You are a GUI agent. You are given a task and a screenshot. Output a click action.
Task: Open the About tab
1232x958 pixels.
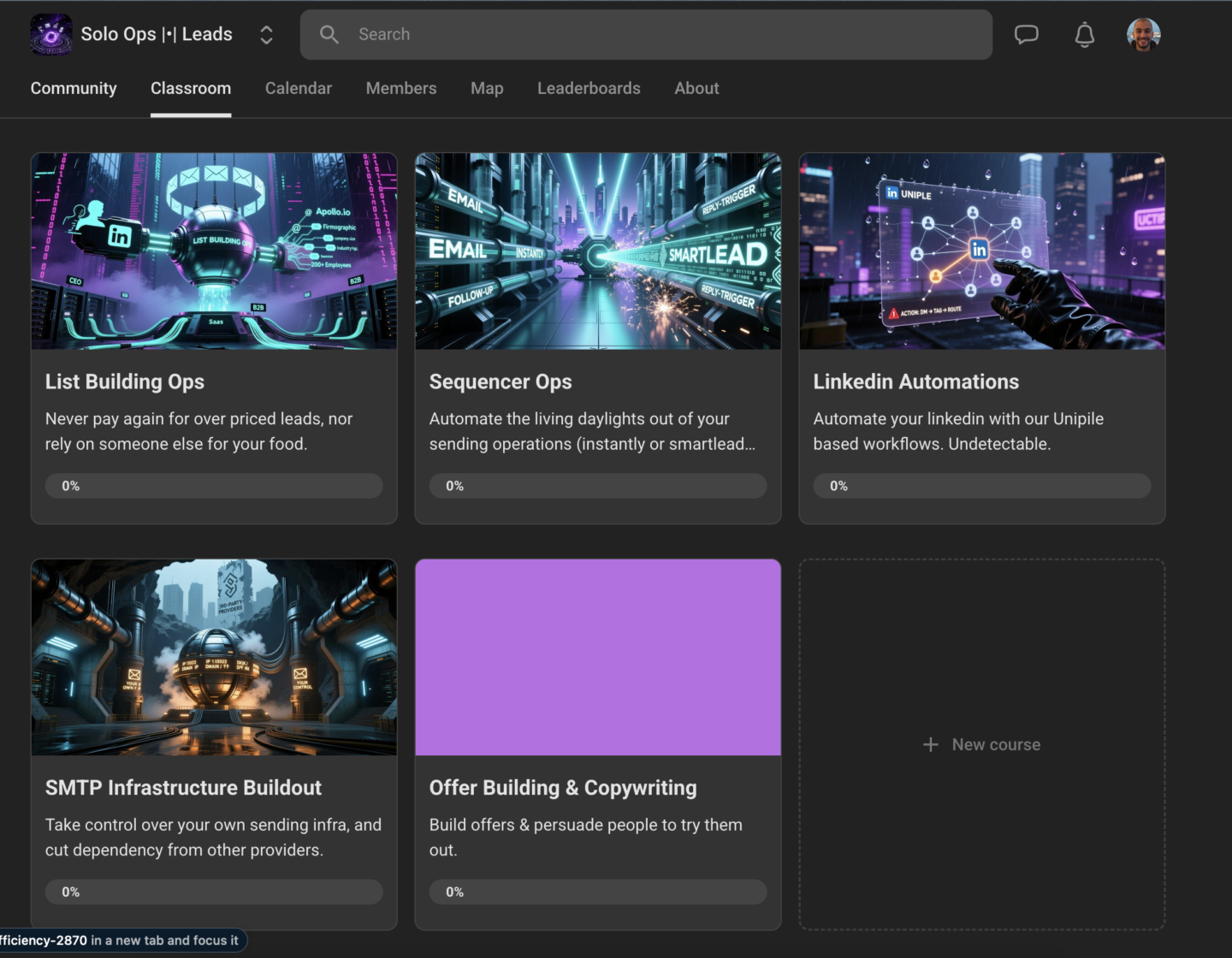point(696,88)
